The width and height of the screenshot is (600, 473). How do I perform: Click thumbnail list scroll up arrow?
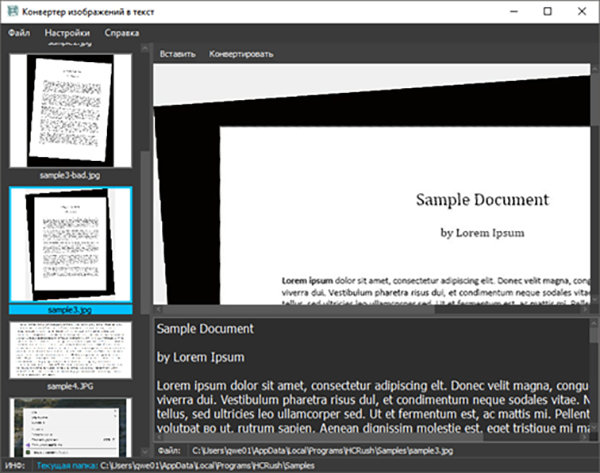pyautogui.click(x=145, y=49)
